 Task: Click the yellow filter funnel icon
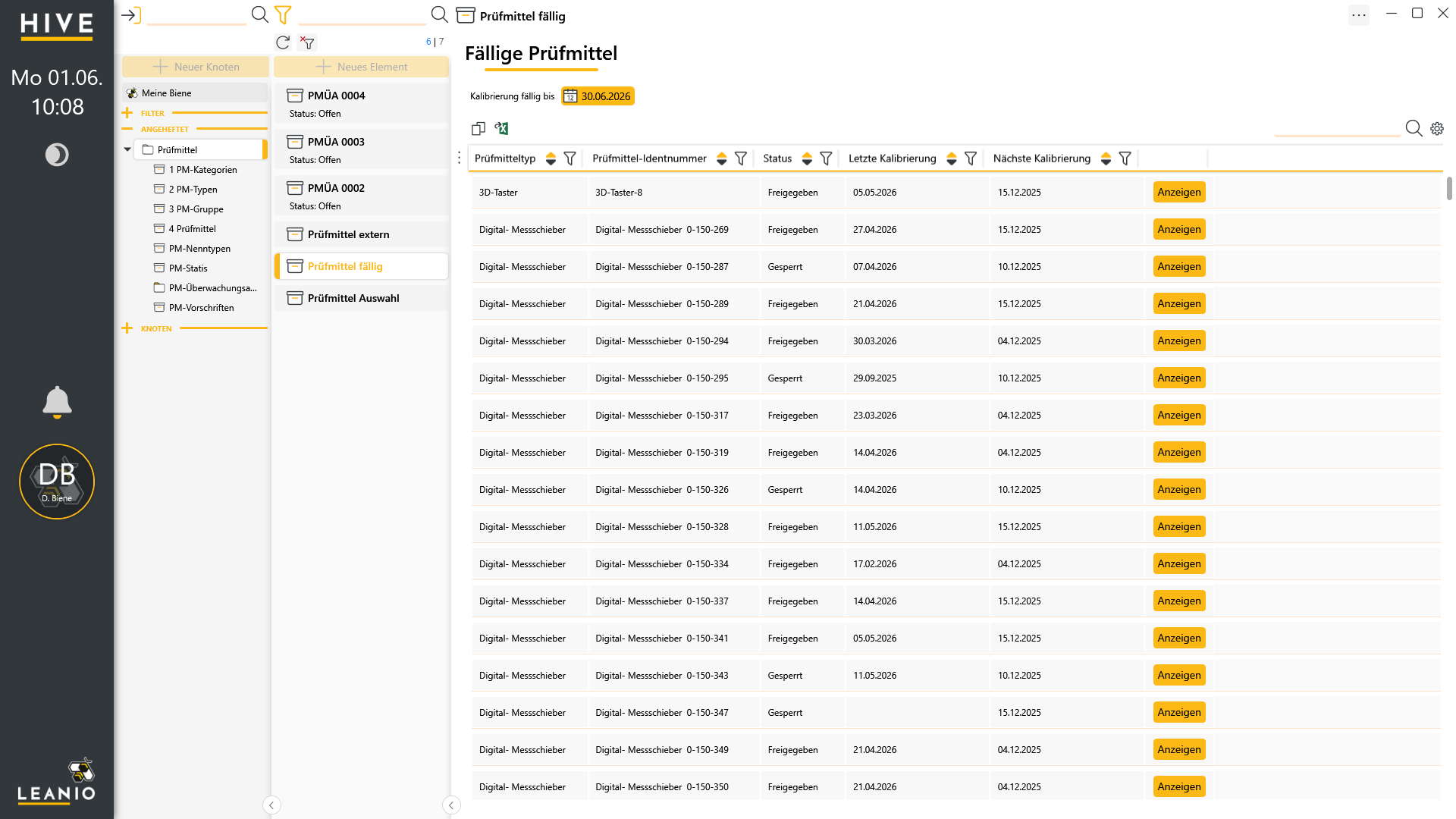(x=283, y=14)
